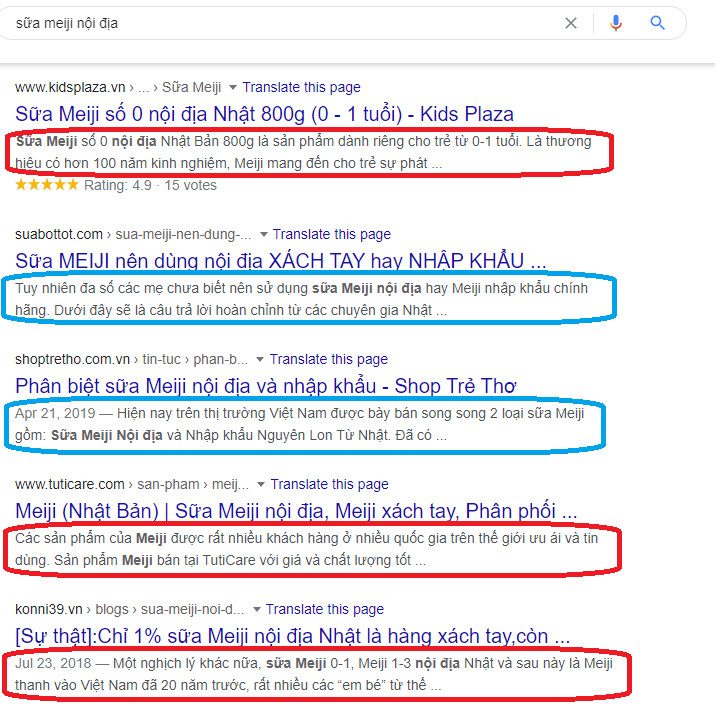Translate the konni39.vn result page
Image resolution: width=720 pixels, height=706 pixels.
(x=325, y=609)
